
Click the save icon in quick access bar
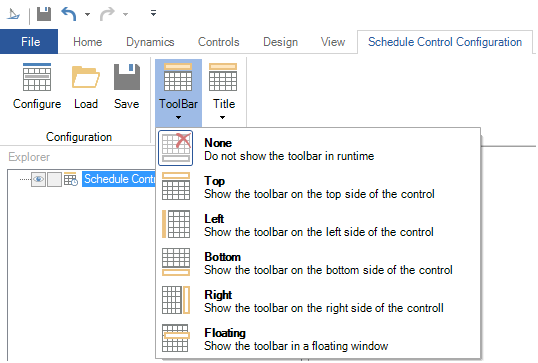(44, 14)
